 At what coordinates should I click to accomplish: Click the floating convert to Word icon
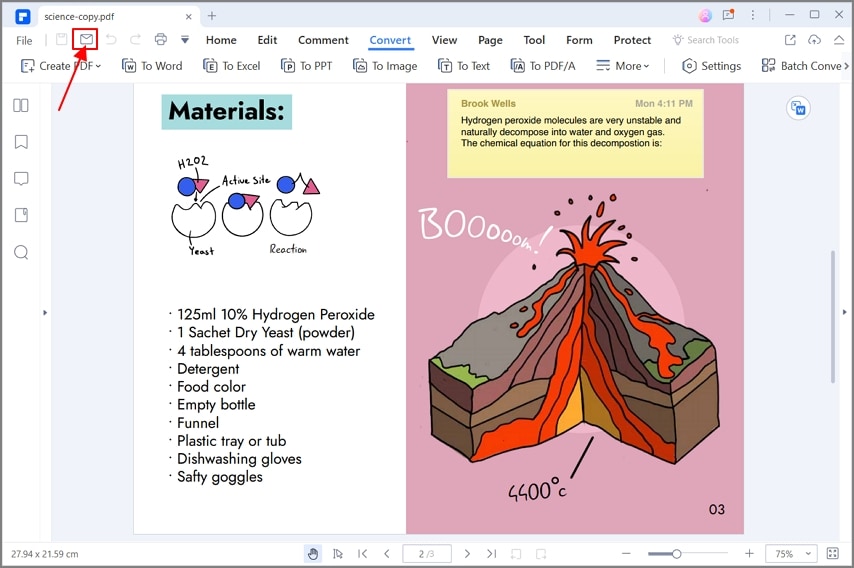798,108
